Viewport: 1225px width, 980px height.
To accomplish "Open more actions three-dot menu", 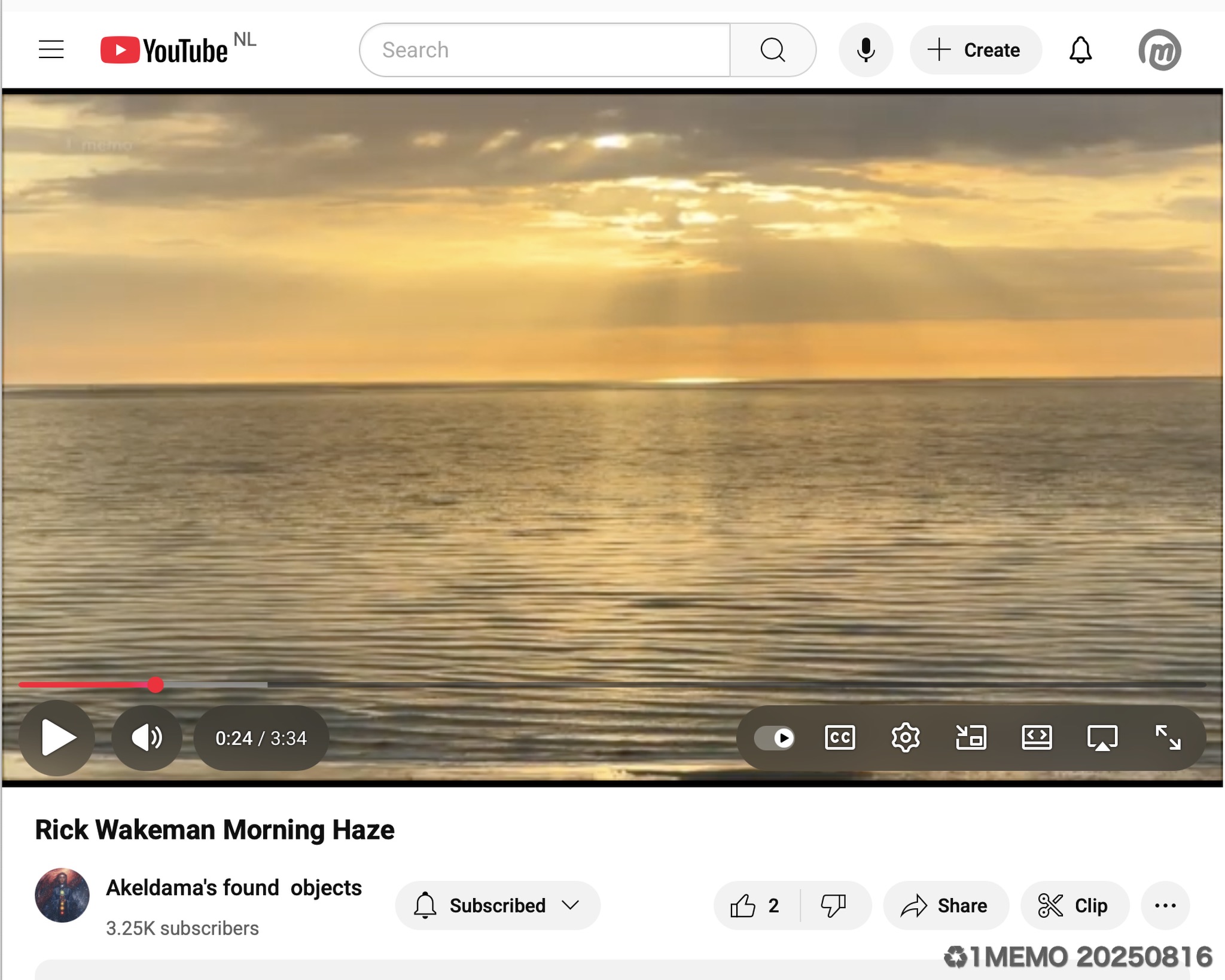I will click(1165, 905).
